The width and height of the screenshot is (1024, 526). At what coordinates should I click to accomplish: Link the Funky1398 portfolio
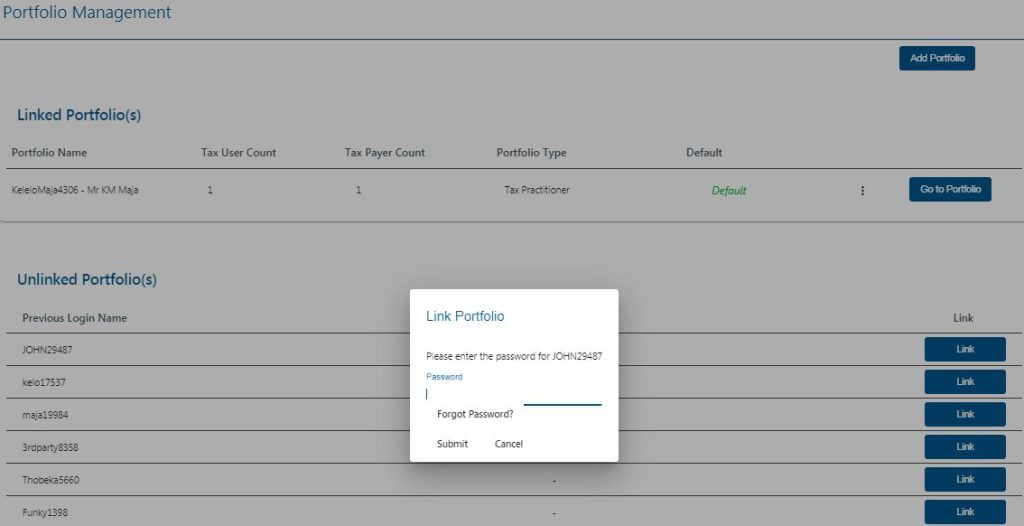965,512
